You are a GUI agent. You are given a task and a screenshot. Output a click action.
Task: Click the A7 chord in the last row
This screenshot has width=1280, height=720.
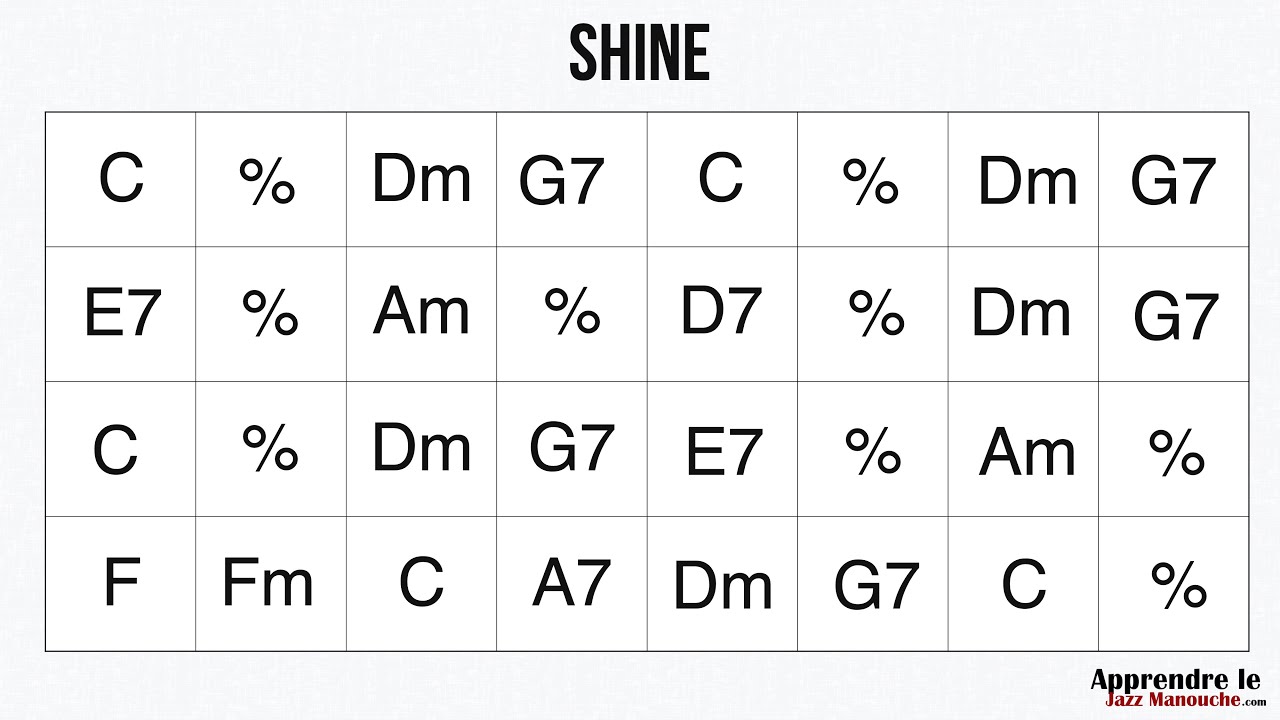coord(572,584)
